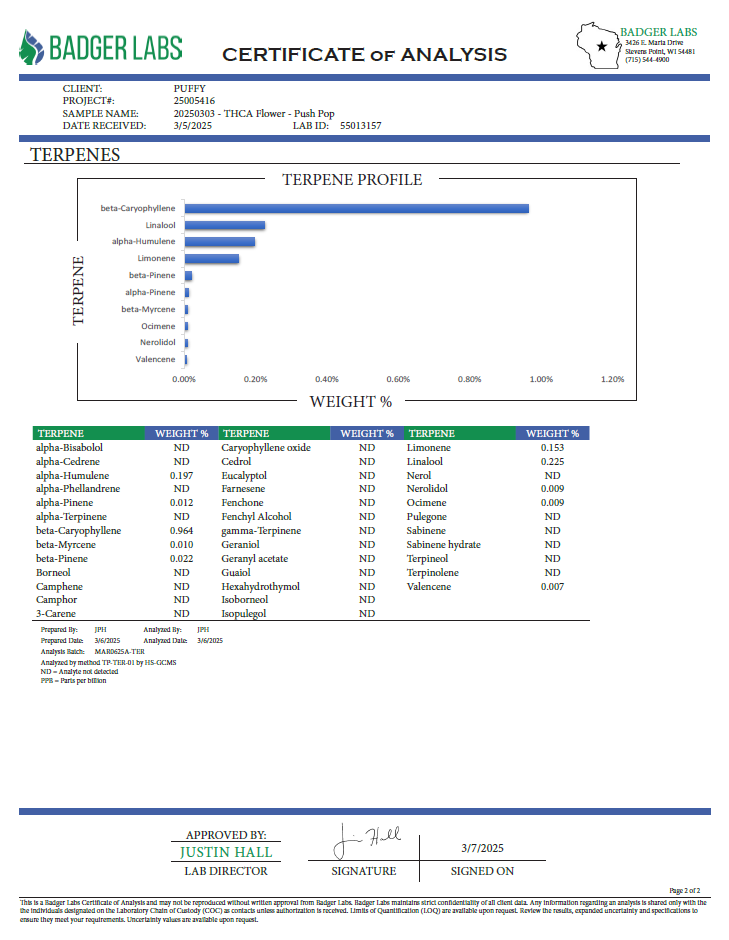Click the Valencene row in the table
Image resolution: width=729 pixels, height=940 pixels.
point(430,587)
